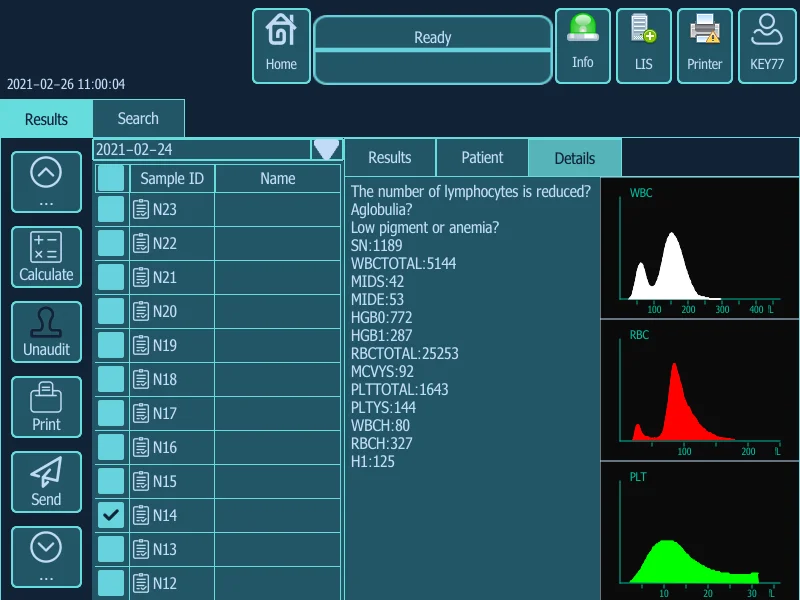The height and width of the screenshot is (600, 800).
Task: Select sample ID text N12
Action: pos(165,583)
